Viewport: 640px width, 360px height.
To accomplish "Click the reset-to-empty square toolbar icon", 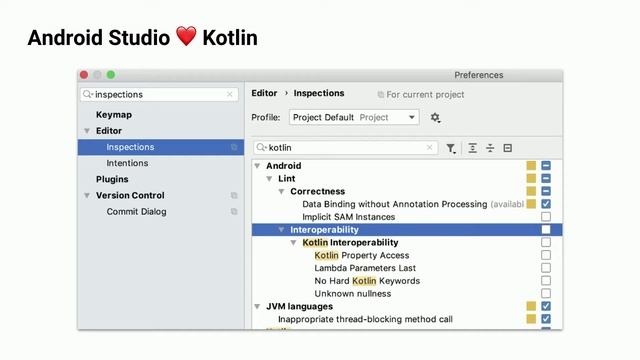I will coord(507,148).
